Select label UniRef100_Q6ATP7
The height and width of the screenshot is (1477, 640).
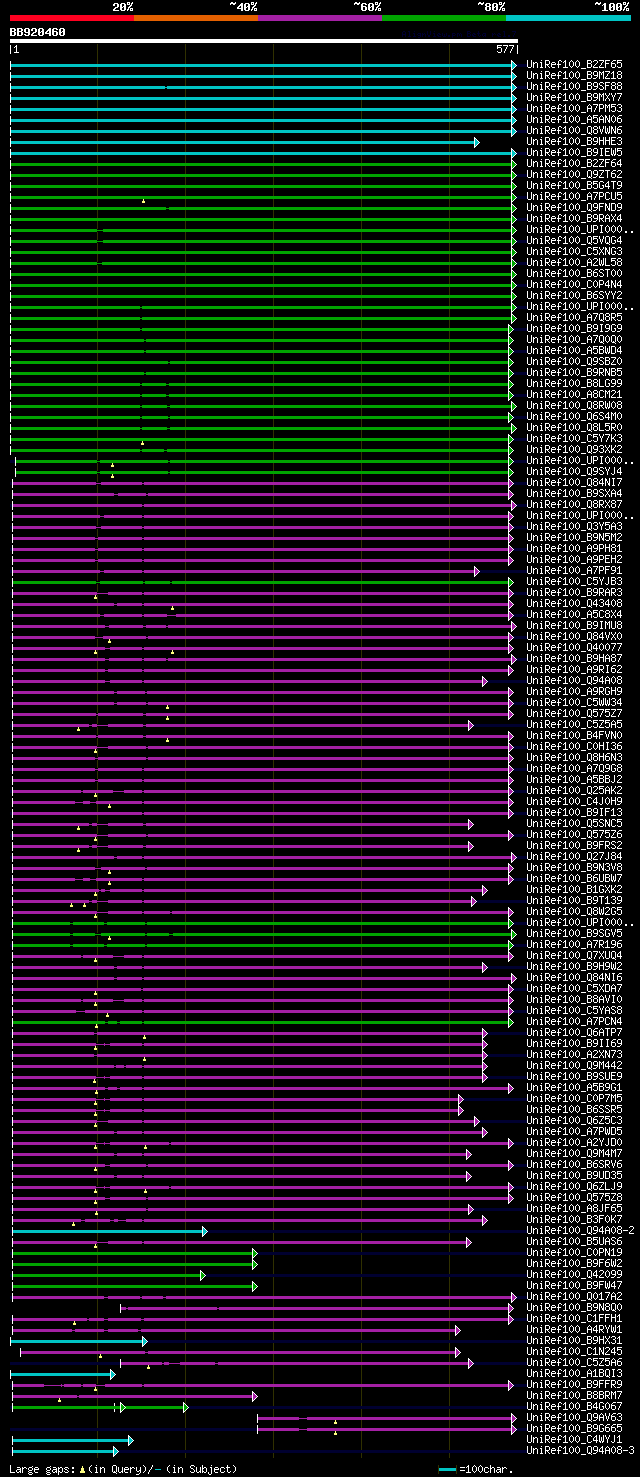pyautogui.click(x=574, y=1033)
